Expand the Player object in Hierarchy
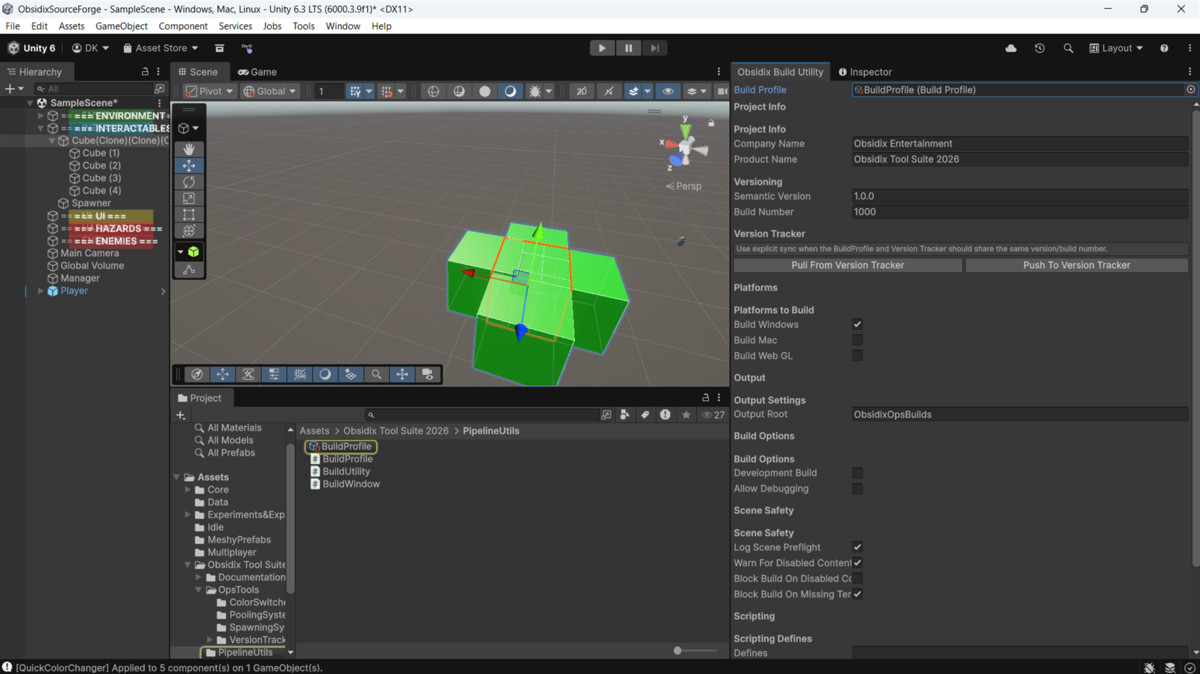The image size is (1200, 674). click(x=41, y=291)
